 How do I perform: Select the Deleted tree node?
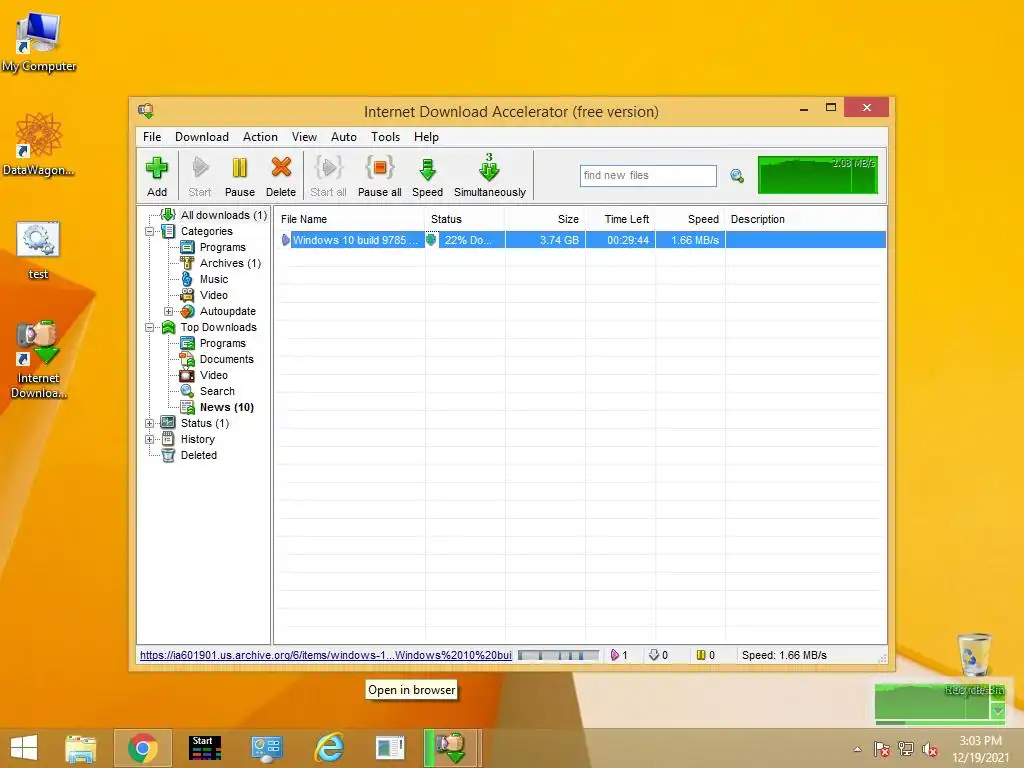(199, 455)
